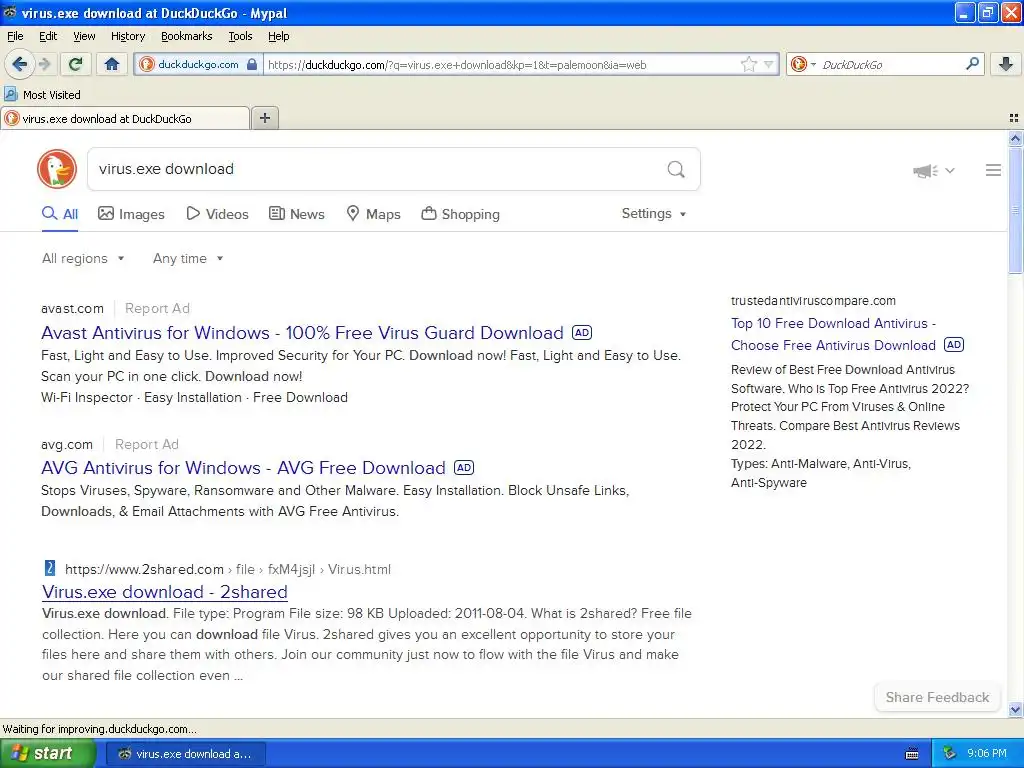Click the avast.com ad domain text
Viewport: 1024px width, 768px height.
coord(72,308)
